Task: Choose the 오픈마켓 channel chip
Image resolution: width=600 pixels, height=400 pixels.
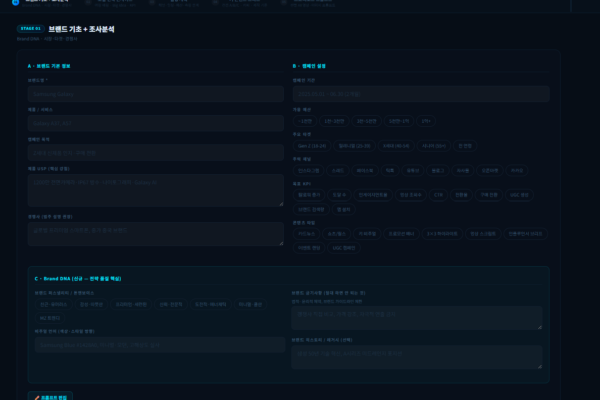Action: point(490,171)
